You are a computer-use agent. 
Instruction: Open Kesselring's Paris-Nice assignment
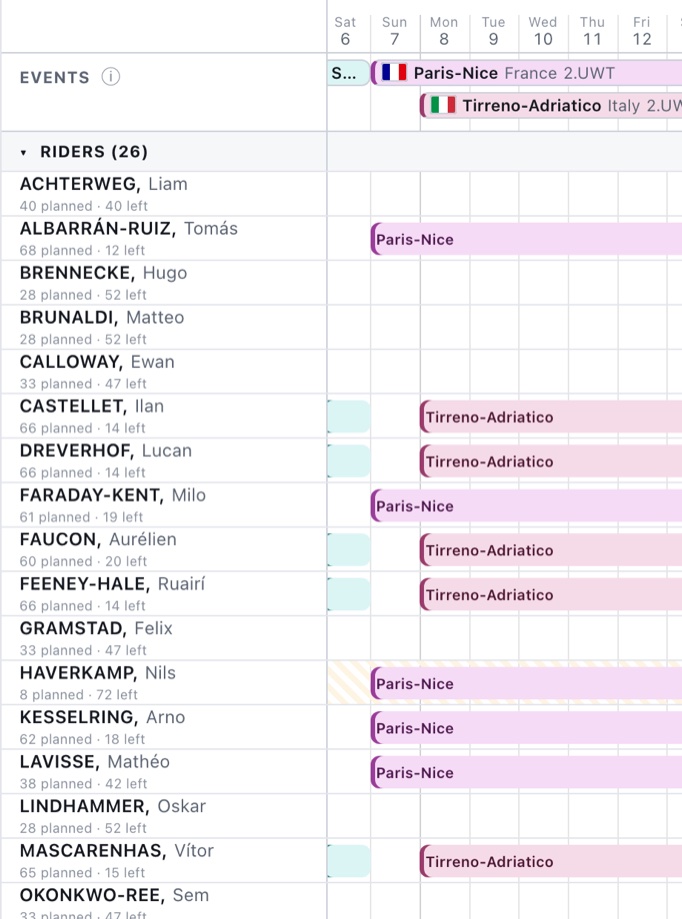coord(527,728)
